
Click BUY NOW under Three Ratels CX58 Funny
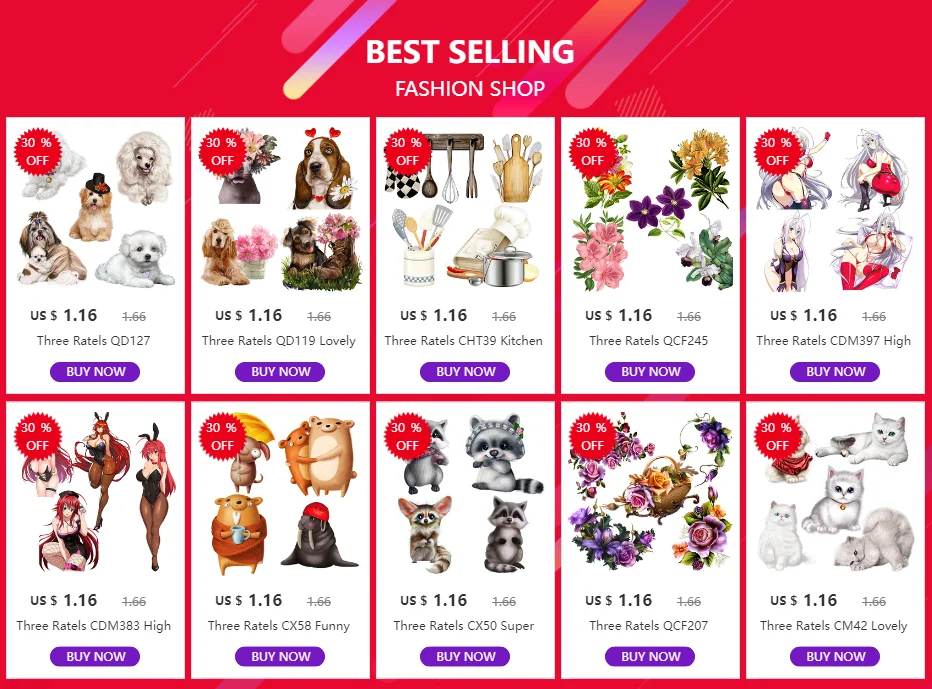[x=280, y=656]
